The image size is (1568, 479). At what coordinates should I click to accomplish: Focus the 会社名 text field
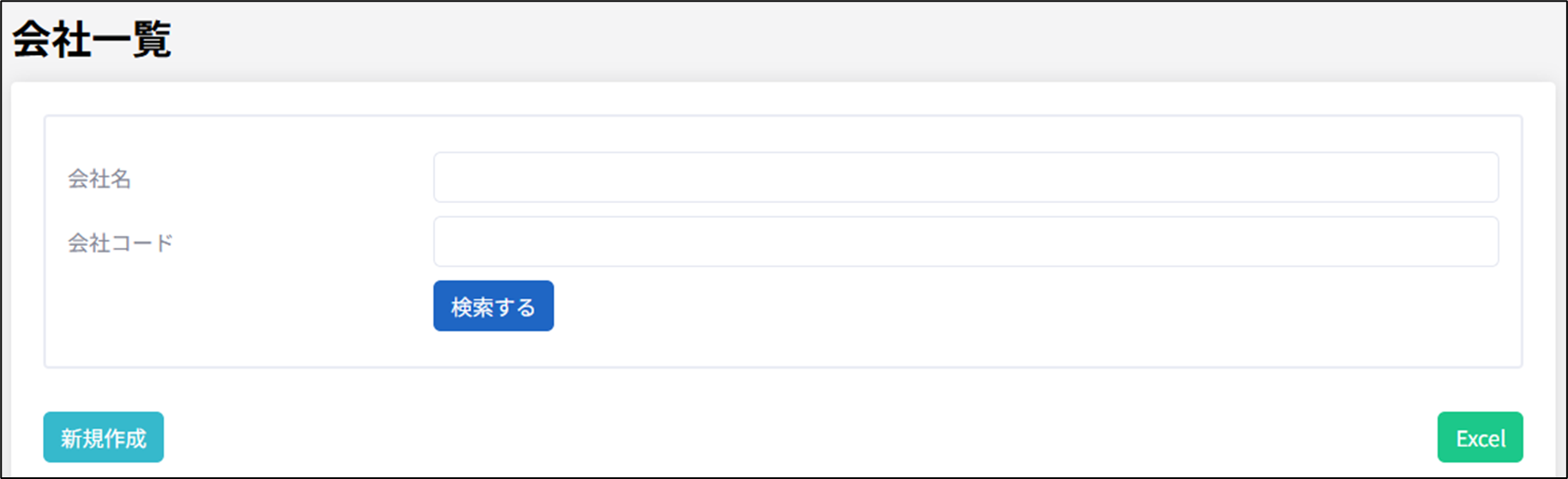tap(965, 177)
